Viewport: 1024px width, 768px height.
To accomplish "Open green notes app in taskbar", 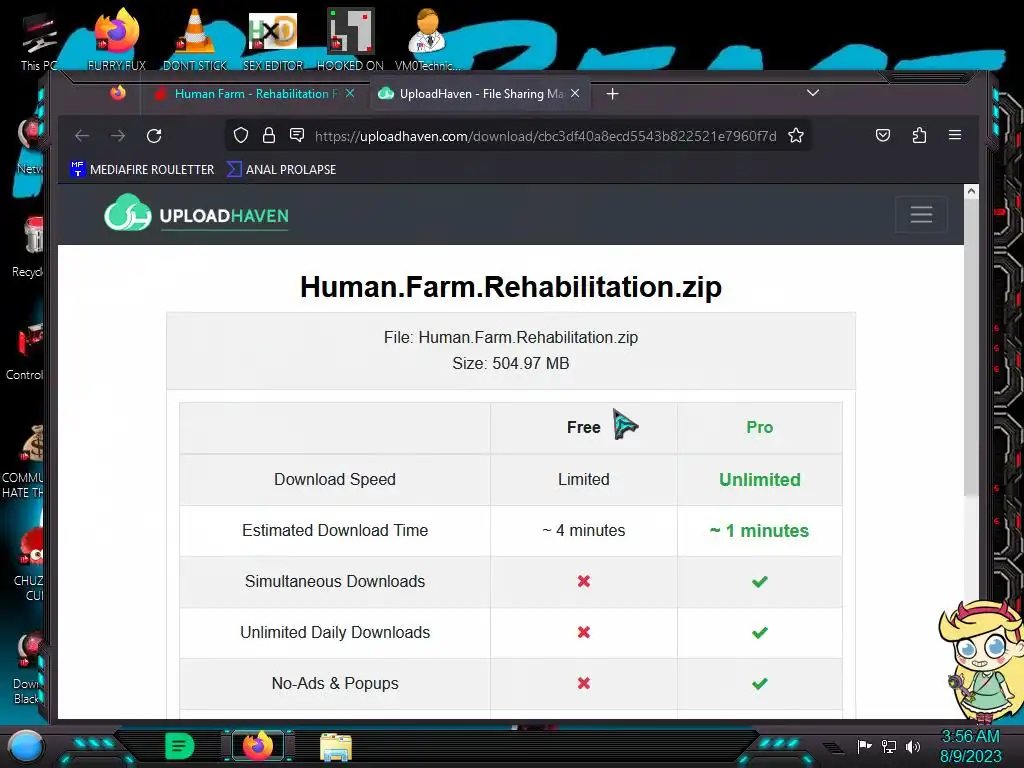I will (x=179, y=746).
